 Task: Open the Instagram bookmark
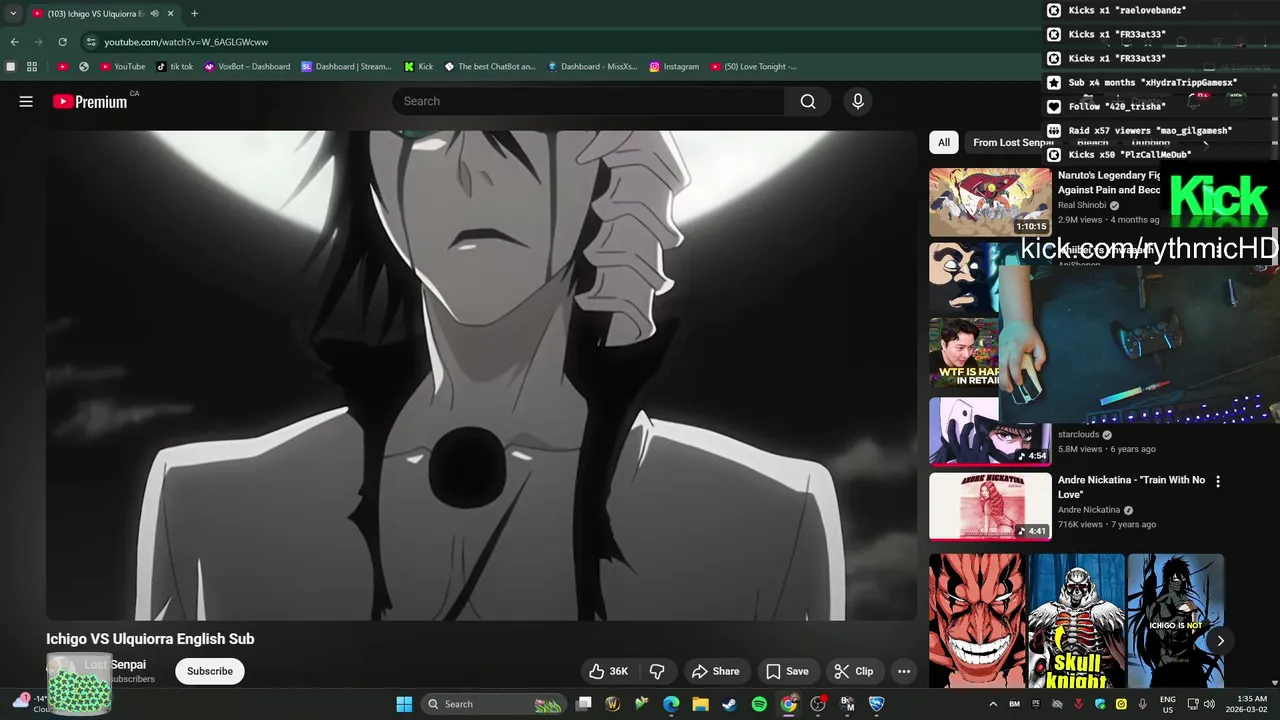point(674,67)
